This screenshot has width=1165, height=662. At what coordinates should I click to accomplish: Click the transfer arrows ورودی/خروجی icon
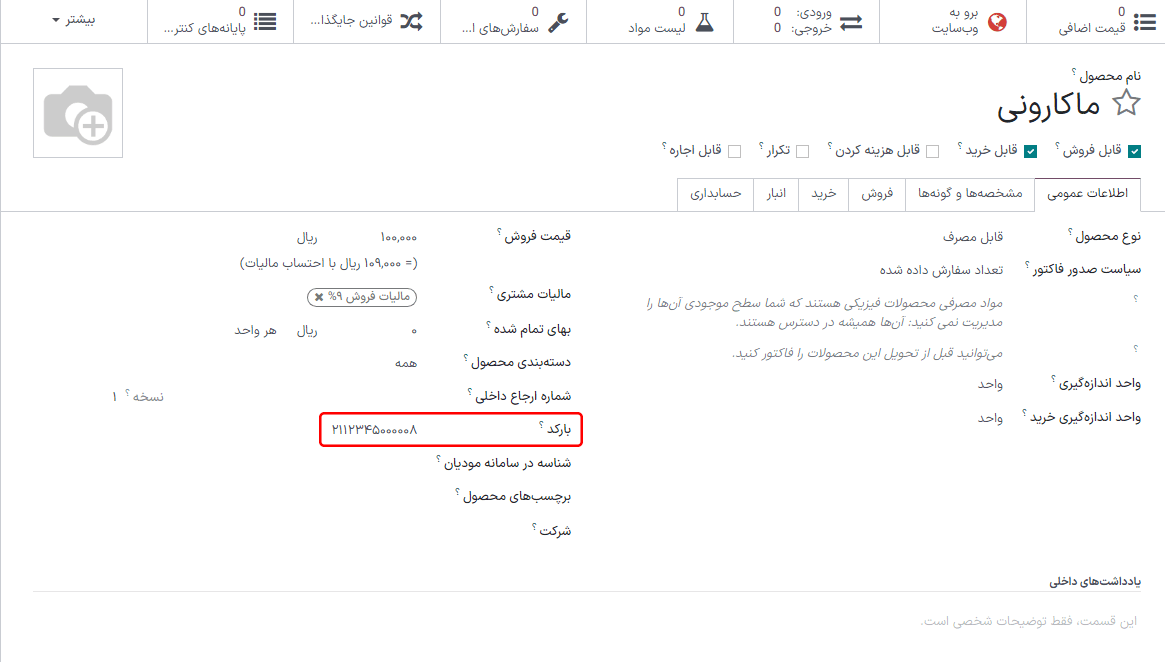click(851, 21)
